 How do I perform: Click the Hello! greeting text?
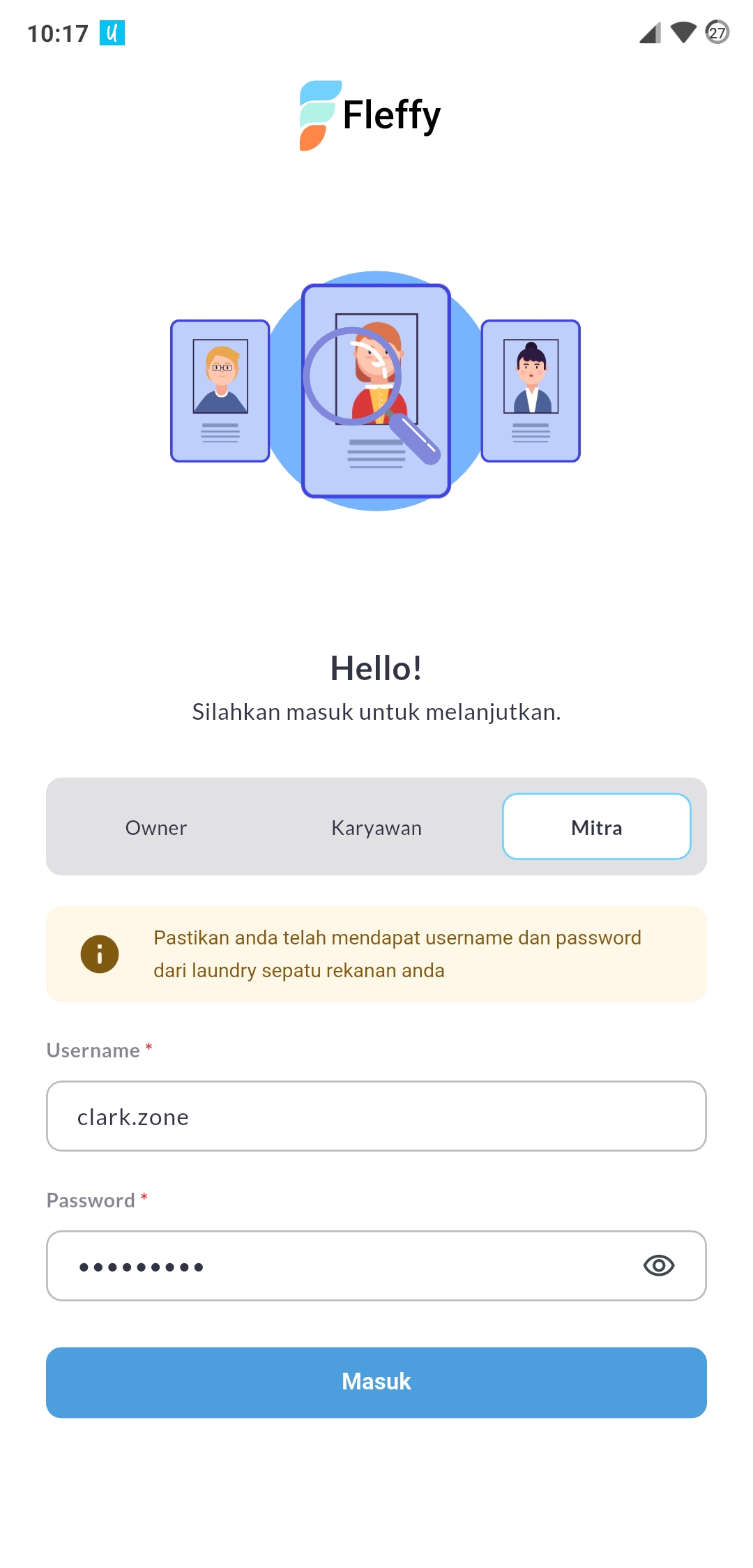376,670
